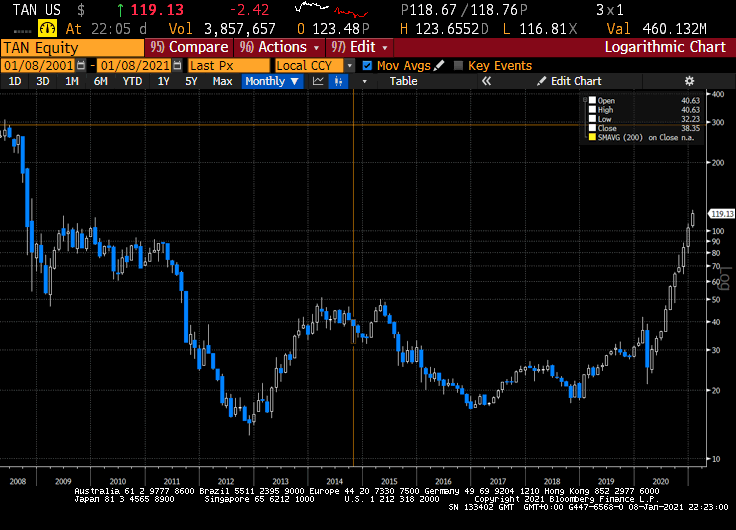This screenshot has width=736, height=530.
Task: Click the 2014 label on the time axis
Action: [x=335, y=481]
